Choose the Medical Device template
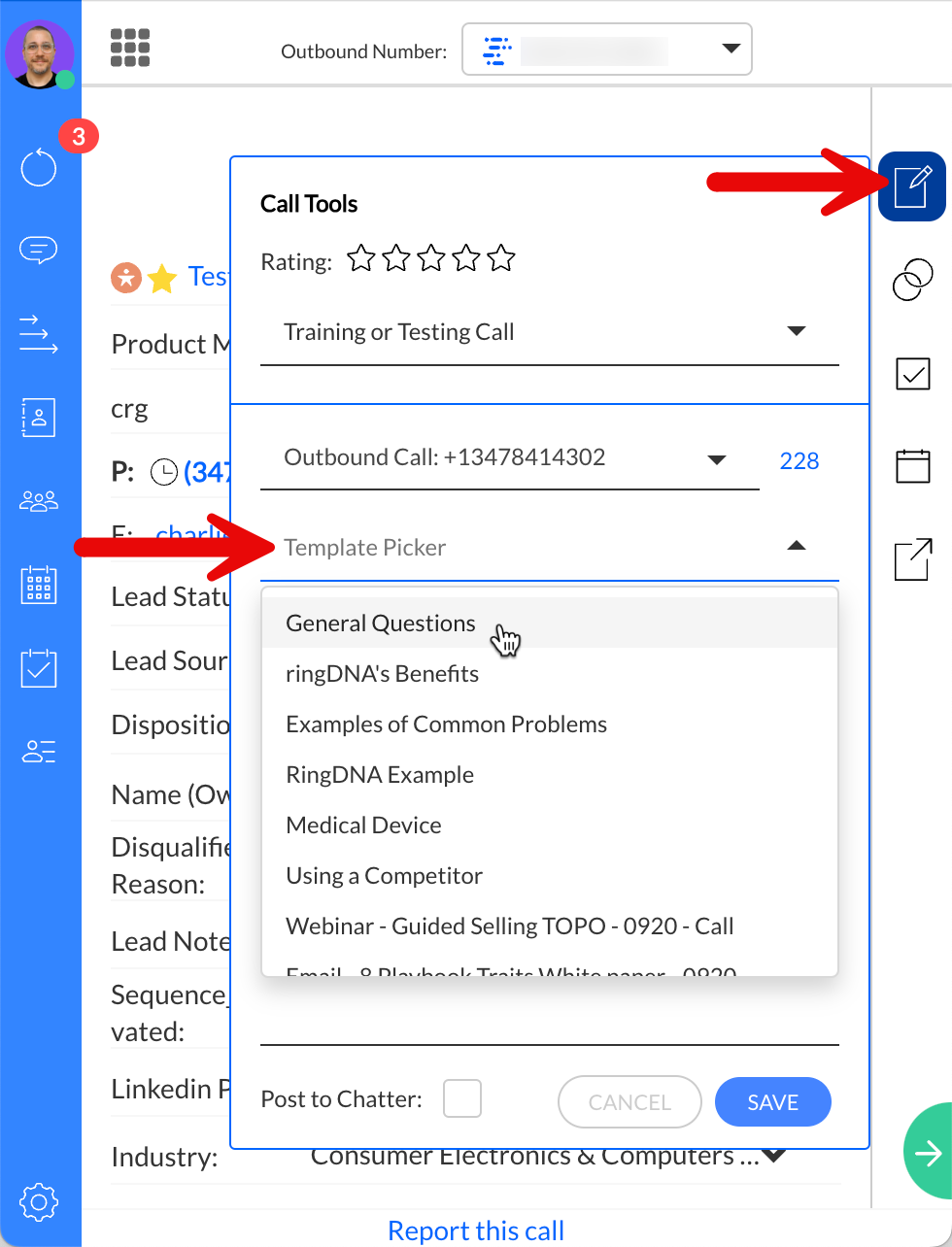Screen dimensions: 952x1247 pos(363,826)
